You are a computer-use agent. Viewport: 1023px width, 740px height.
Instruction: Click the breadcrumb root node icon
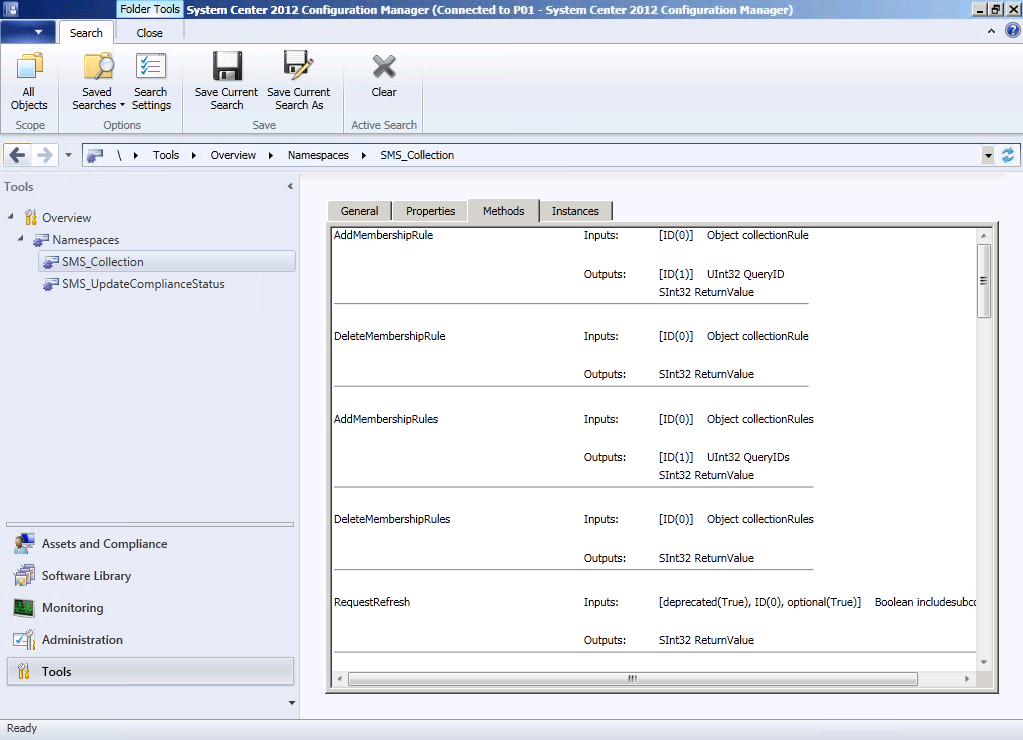tap(95, 155)
